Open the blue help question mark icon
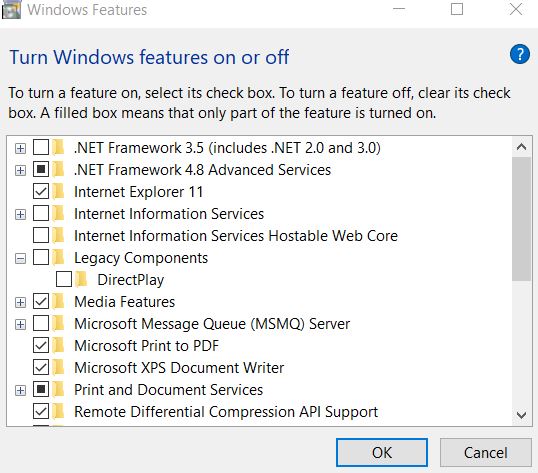 (x=519, y=54)
